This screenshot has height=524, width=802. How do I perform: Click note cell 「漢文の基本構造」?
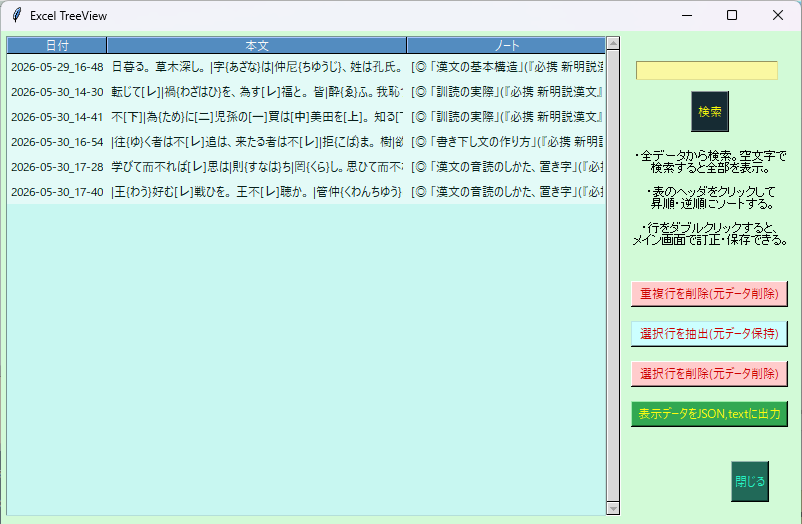tap(506, 67)
